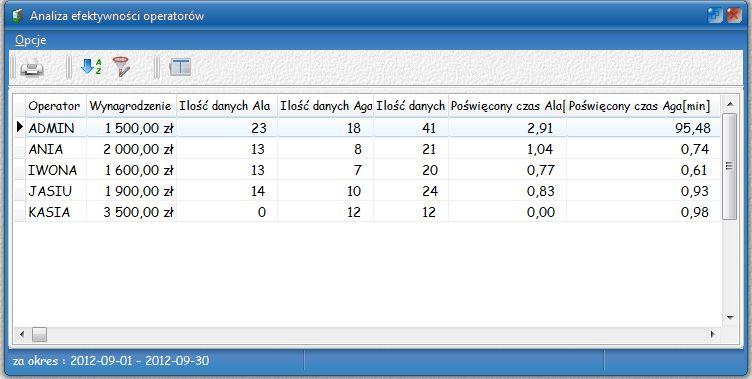Click the 0,61 cell in IWONA row
The height and width of the screenshot is (379, 752).
(643, 170)
